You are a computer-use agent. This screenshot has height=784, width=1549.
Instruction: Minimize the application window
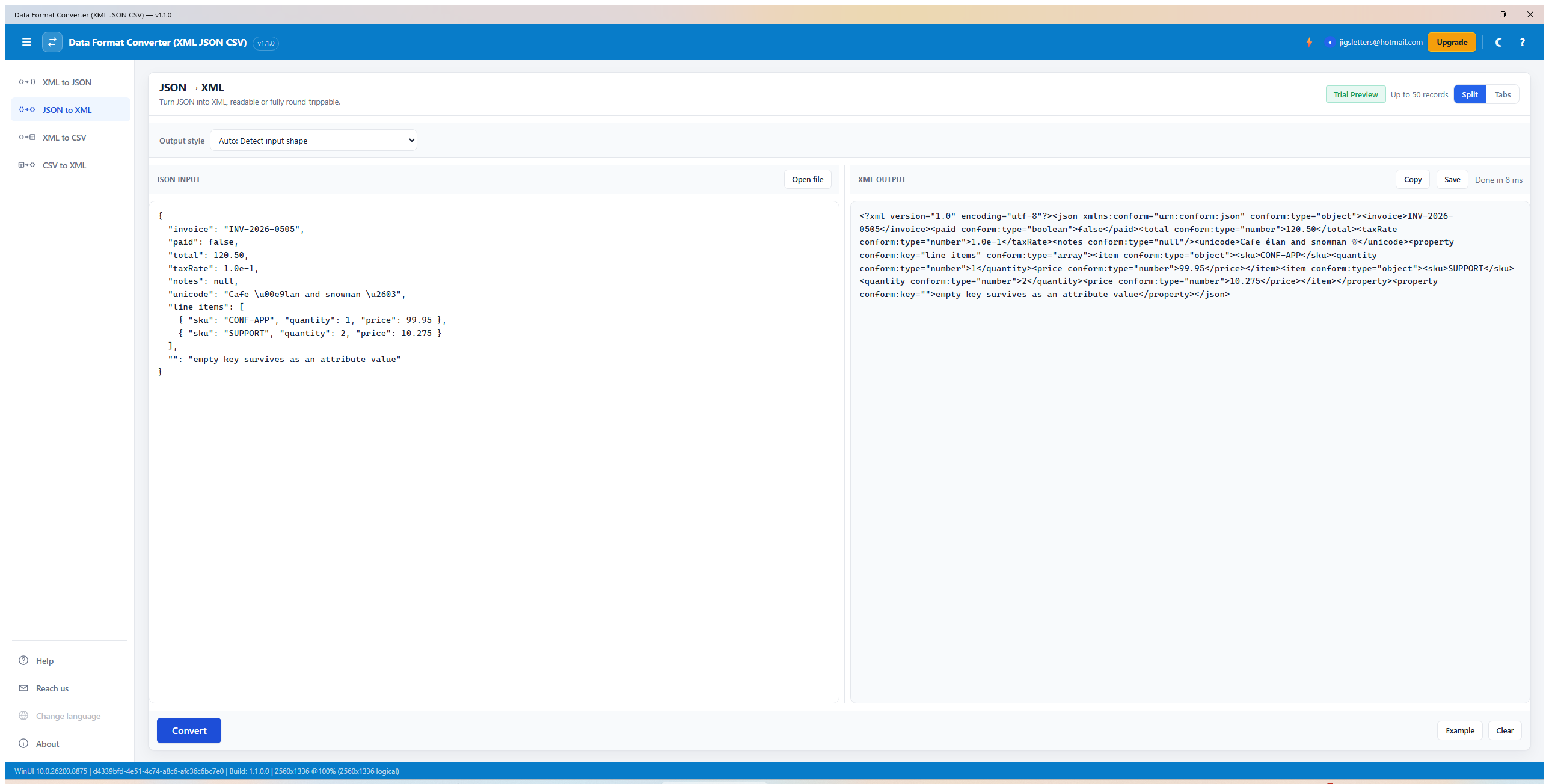point(1474,14)
